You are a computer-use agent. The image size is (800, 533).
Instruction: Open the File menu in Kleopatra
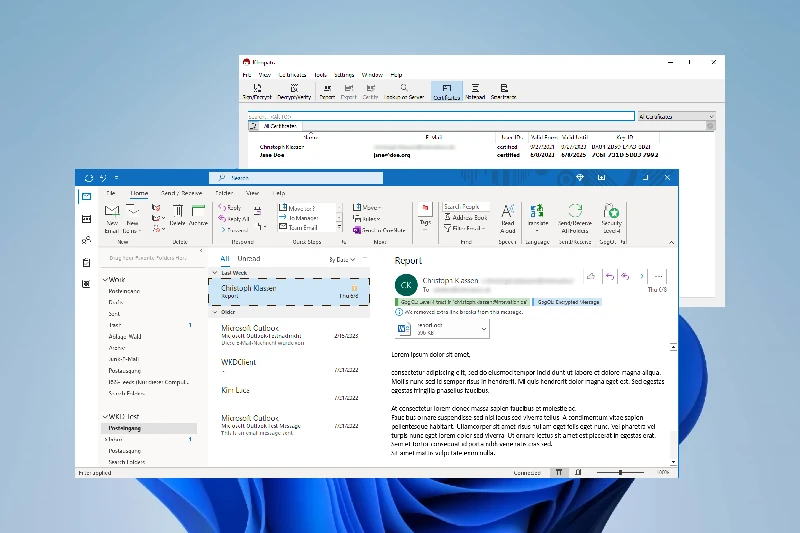pos(247,75)
